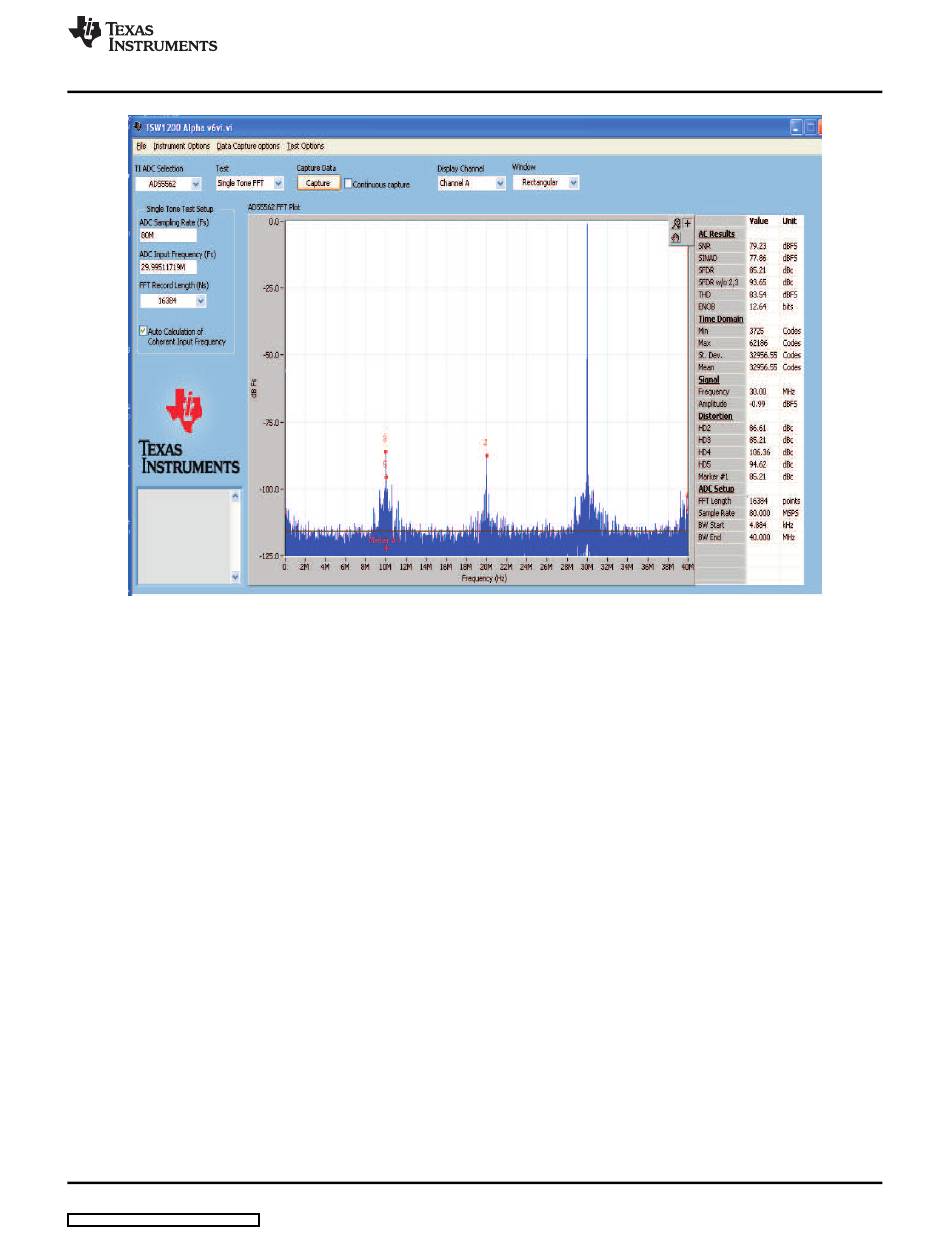Click the SINAD value 77.86

tap(758, 257)
